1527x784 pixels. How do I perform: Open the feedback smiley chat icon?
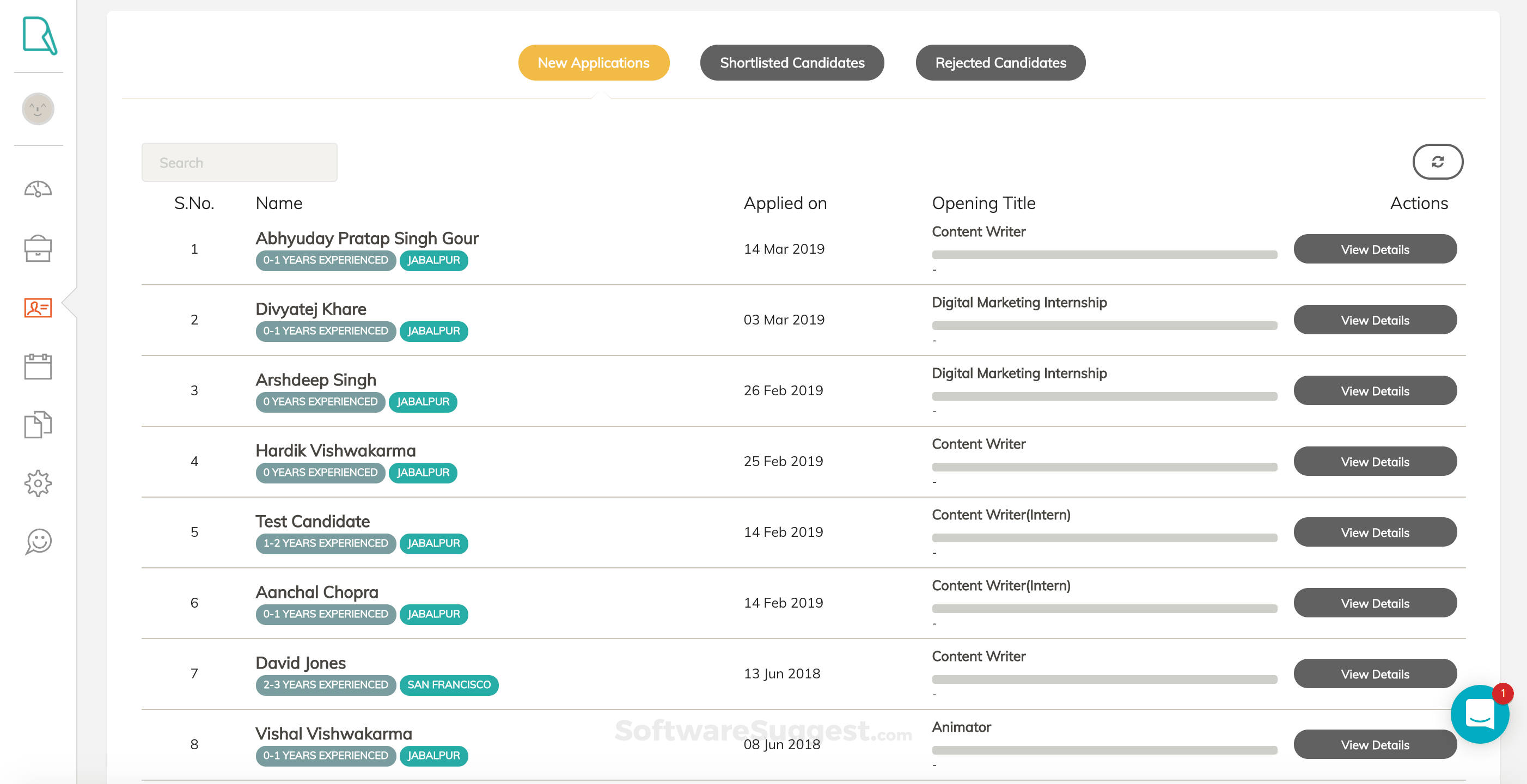pos(38,542)
